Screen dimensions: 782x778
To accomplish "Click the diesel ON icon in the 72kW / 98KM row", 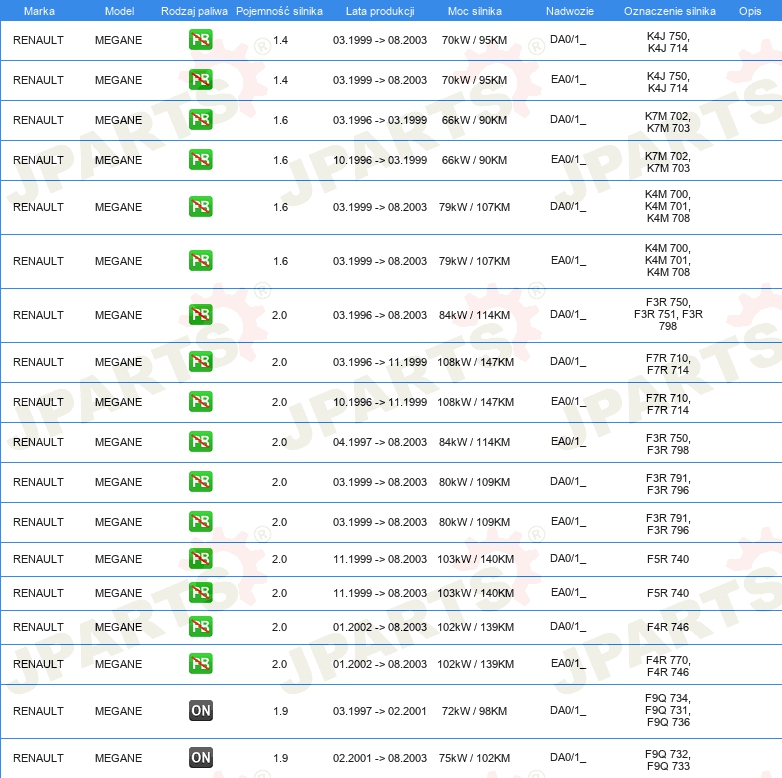I will point(200,711).
